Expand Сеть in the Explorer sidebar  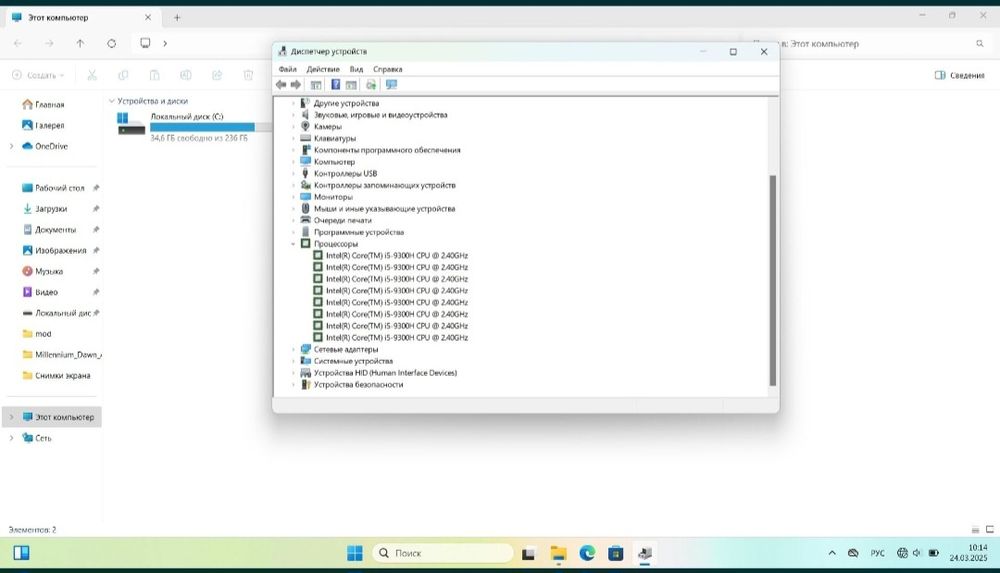(x=11, y=438)
